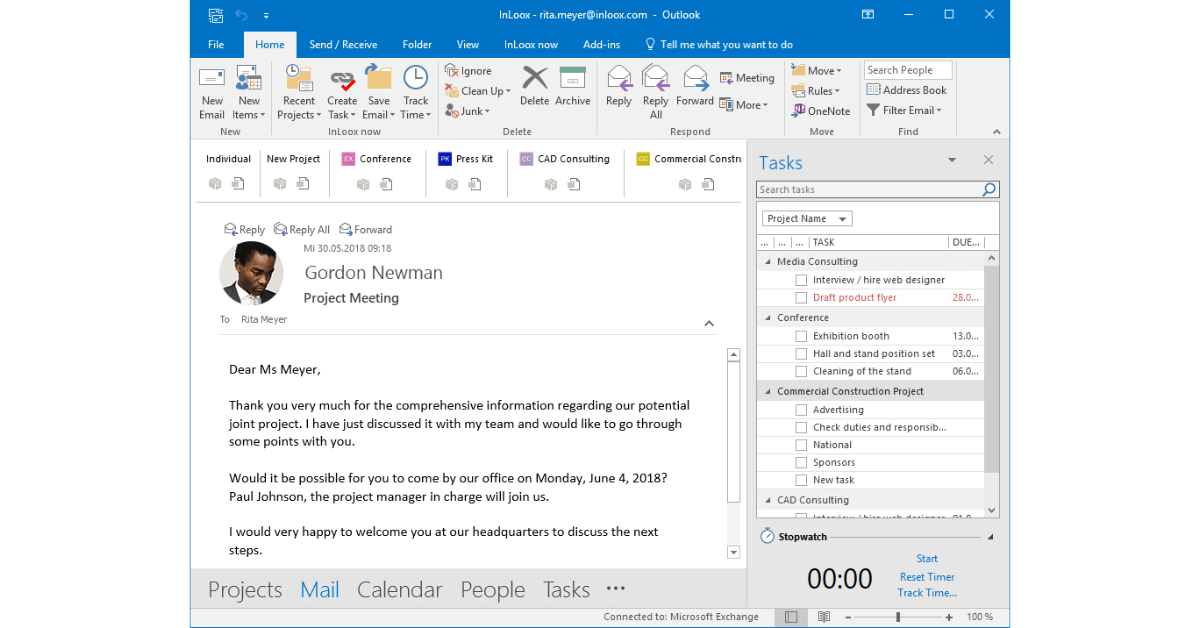Screen dimensions: 1200x628
Task: Open the Add-ins ribbon tab
Action: pos(601,44)
